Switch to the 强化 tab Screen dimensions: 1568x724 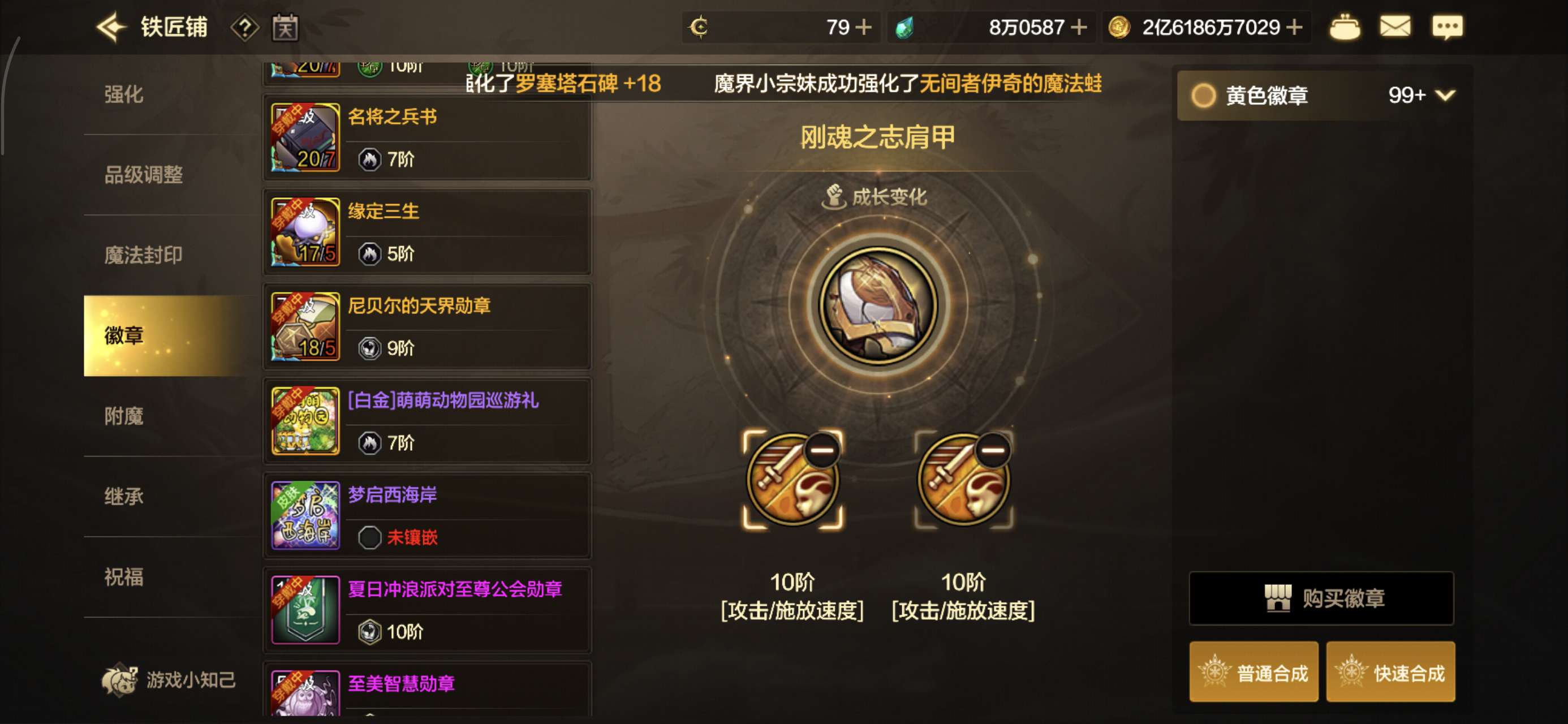(x=123, y=94)
